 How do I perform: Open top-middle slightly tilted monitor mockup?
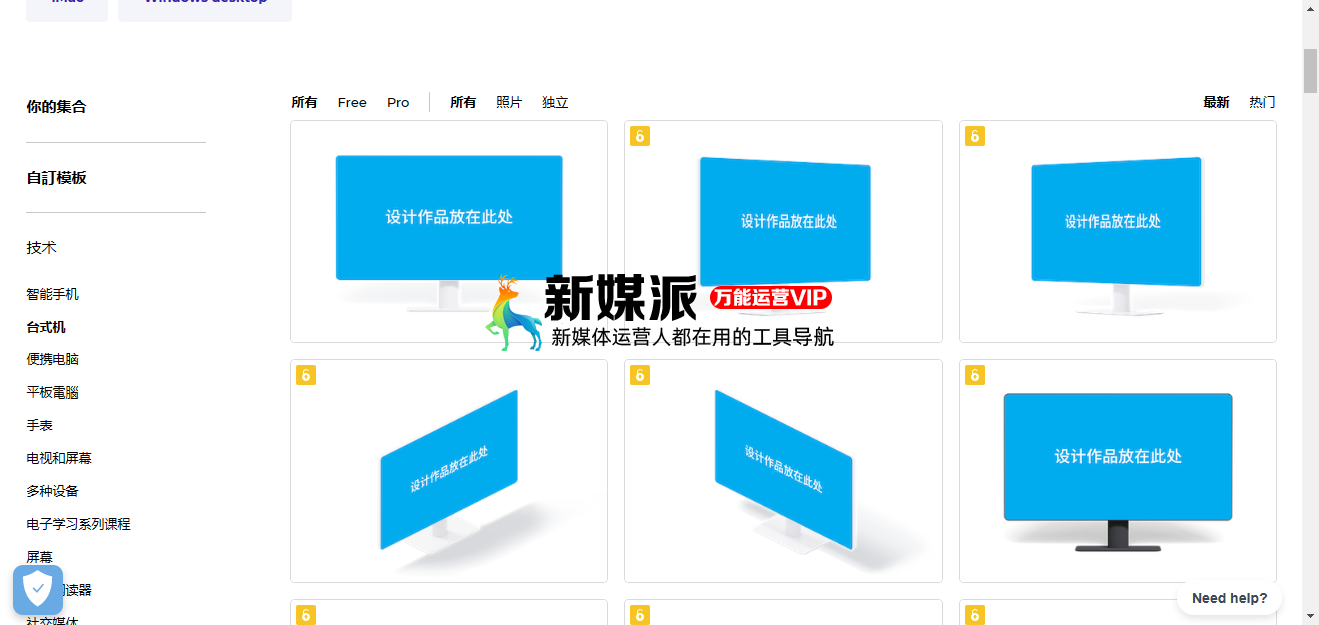click(783, 232)
